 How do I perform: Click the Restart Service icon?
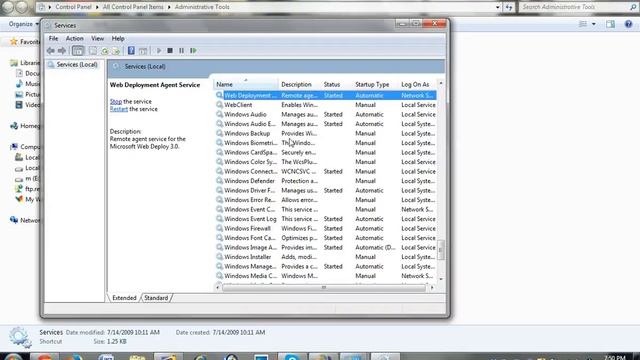[193, 51]
